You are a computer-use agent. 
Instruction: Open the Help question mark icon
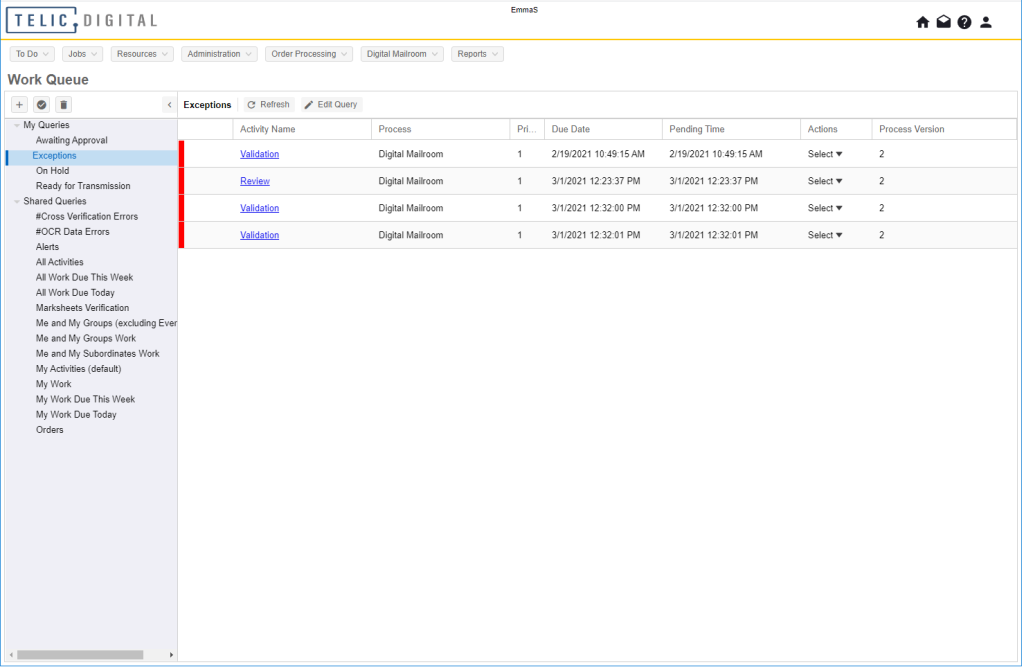pos(964,21)
